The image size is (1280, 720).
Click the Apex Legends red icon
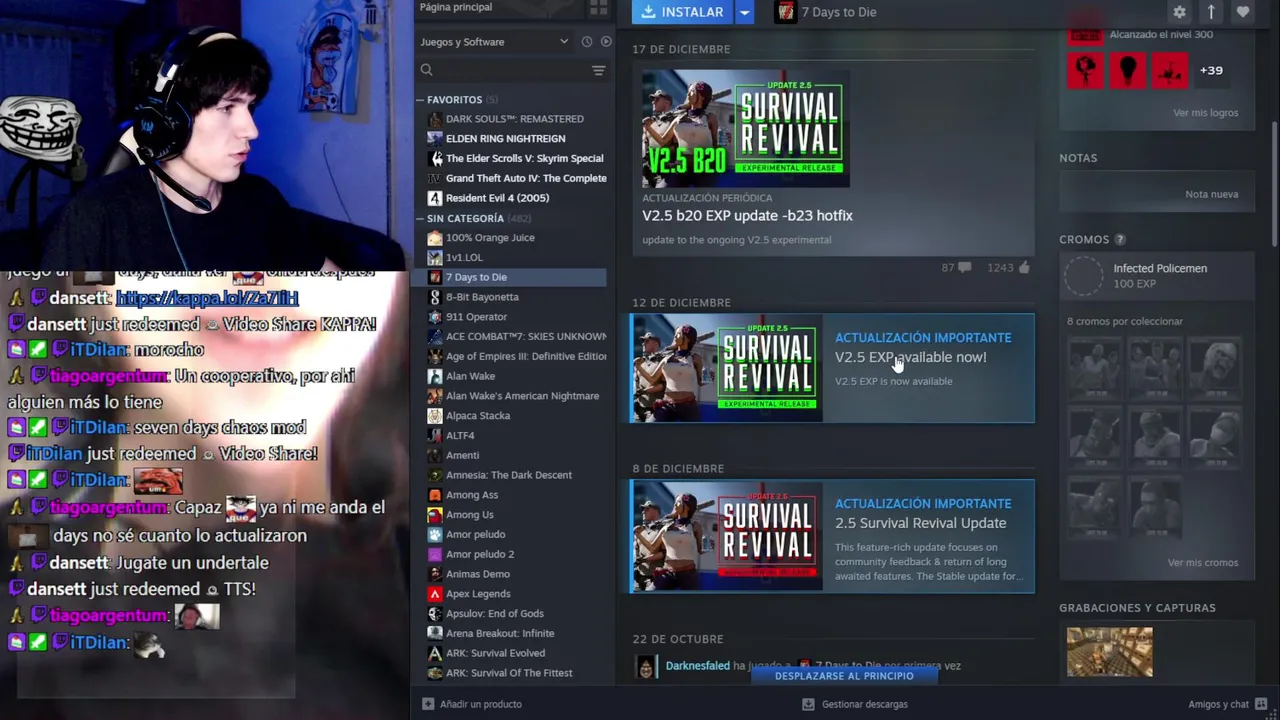[434, 594]
